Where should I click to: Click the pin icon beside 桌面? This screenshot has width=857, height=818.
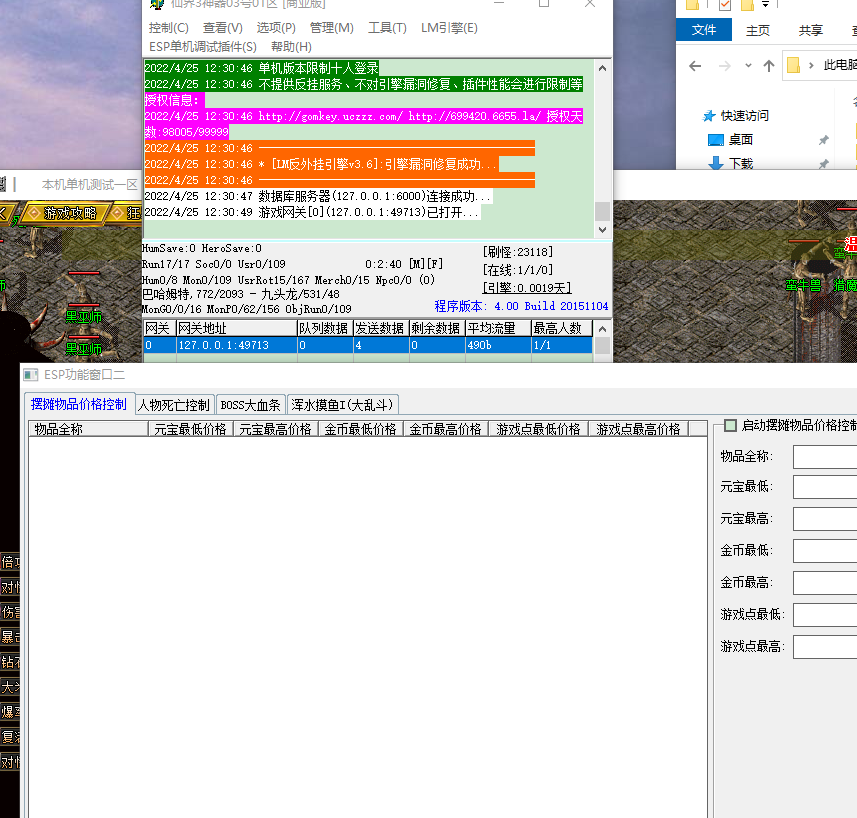824,140
